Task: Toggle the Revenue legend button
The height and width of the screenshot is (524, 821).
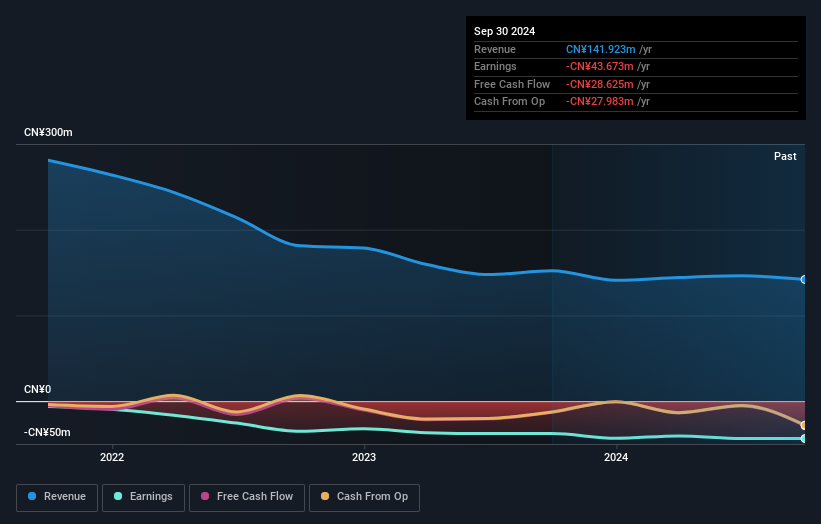Action: (x=57, y=497)
